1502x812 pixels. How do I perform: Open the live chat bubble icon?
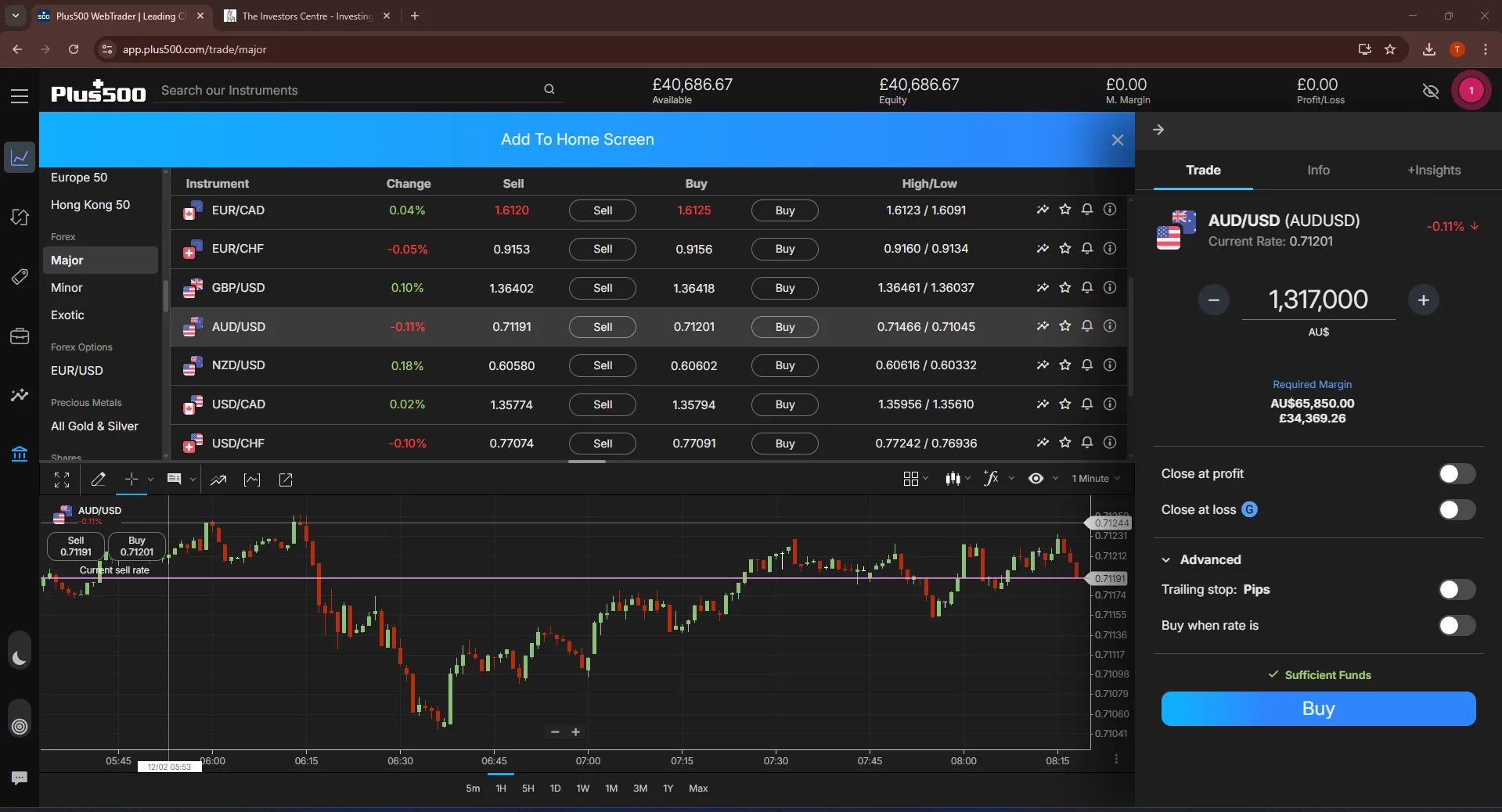[x=20, y=778]
